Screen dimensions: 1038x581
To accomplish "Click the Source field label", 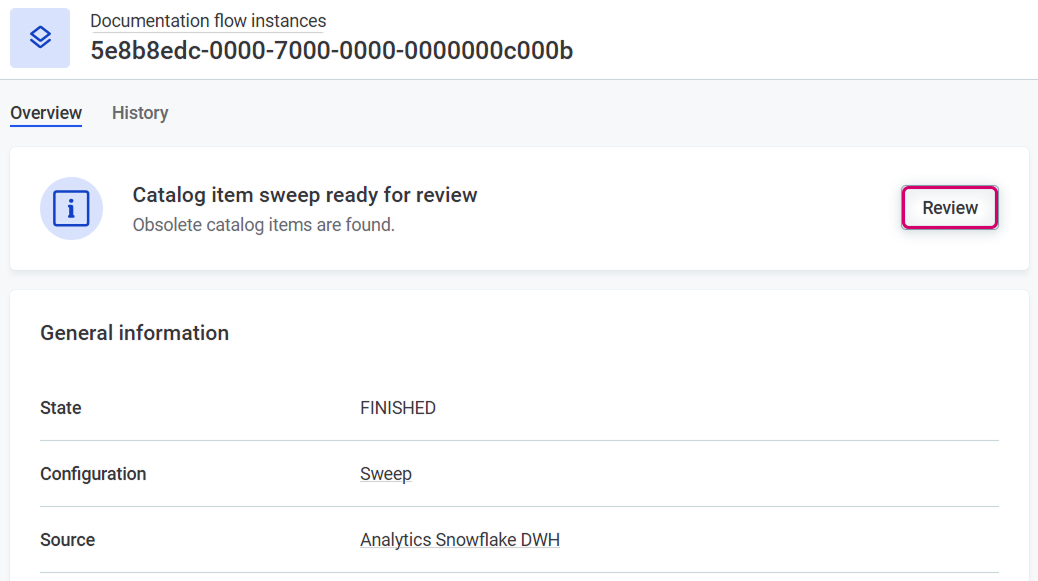I will (x=68, y=540).
